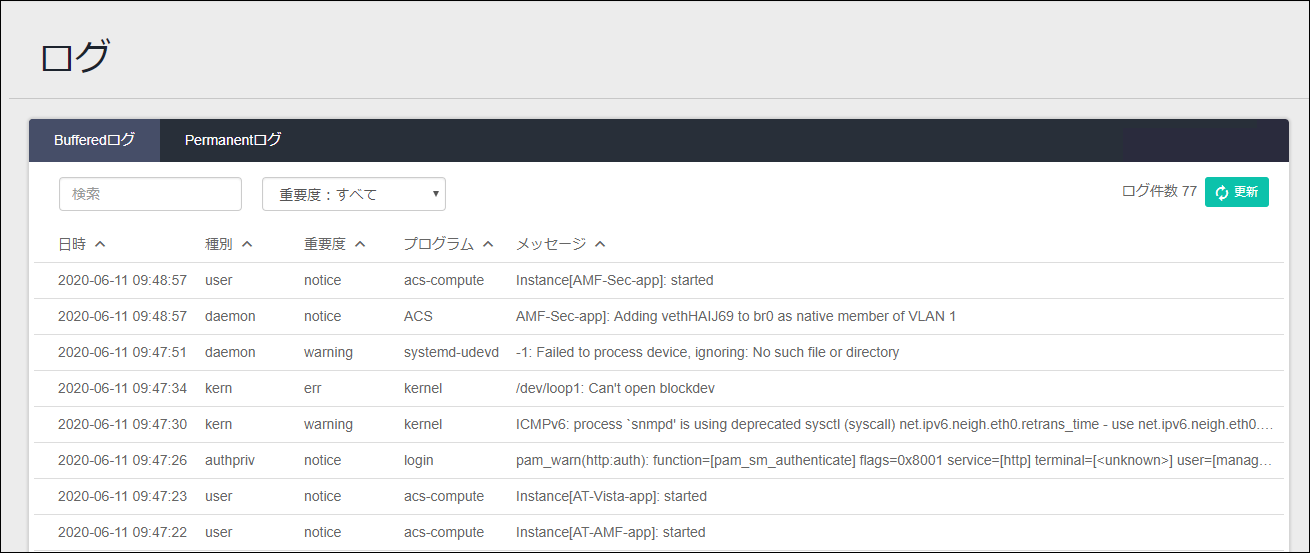Focus the 検索 search field

click(x=150, y=194)
